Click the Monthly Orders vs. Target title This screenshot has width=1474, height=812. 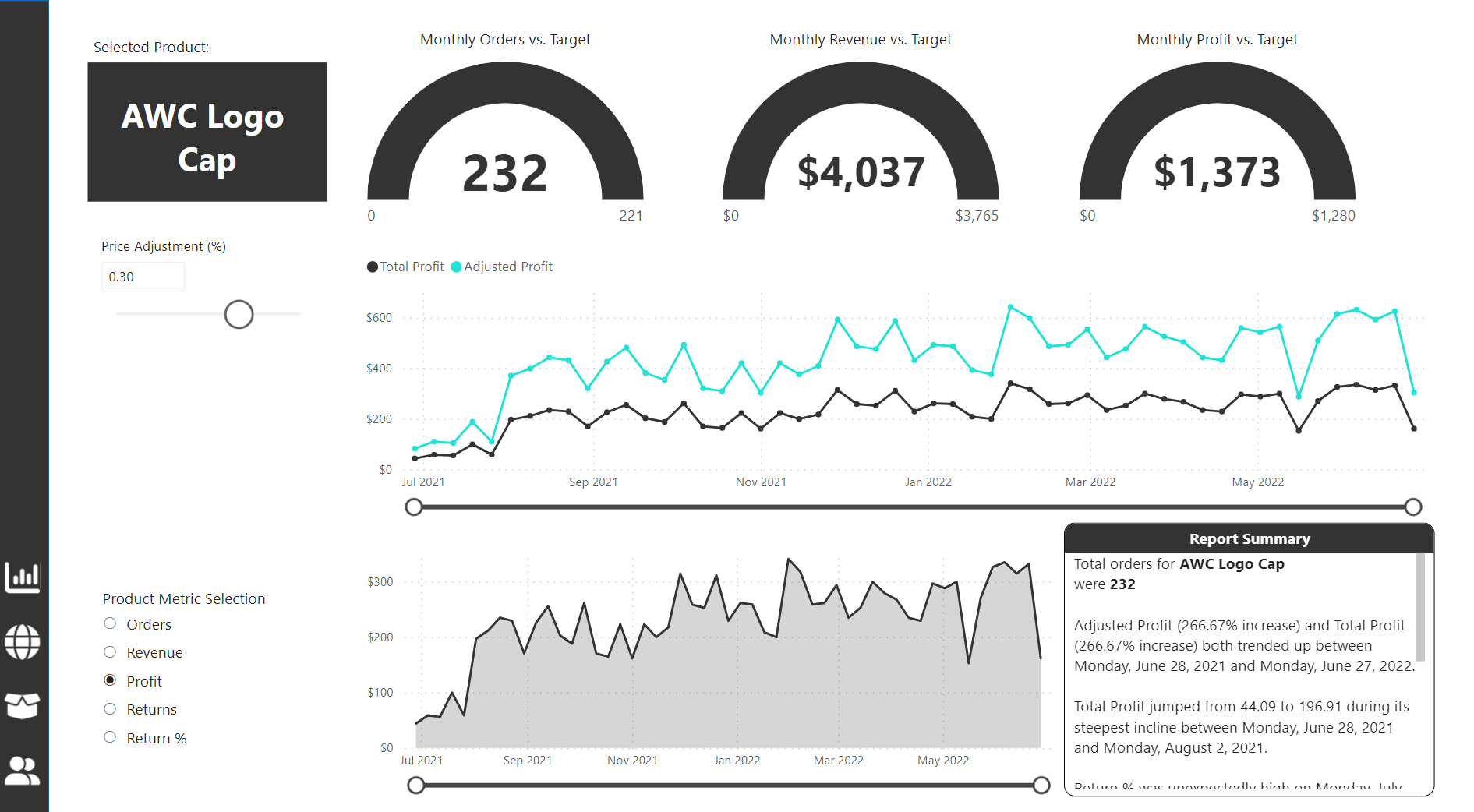pos(505,39)
